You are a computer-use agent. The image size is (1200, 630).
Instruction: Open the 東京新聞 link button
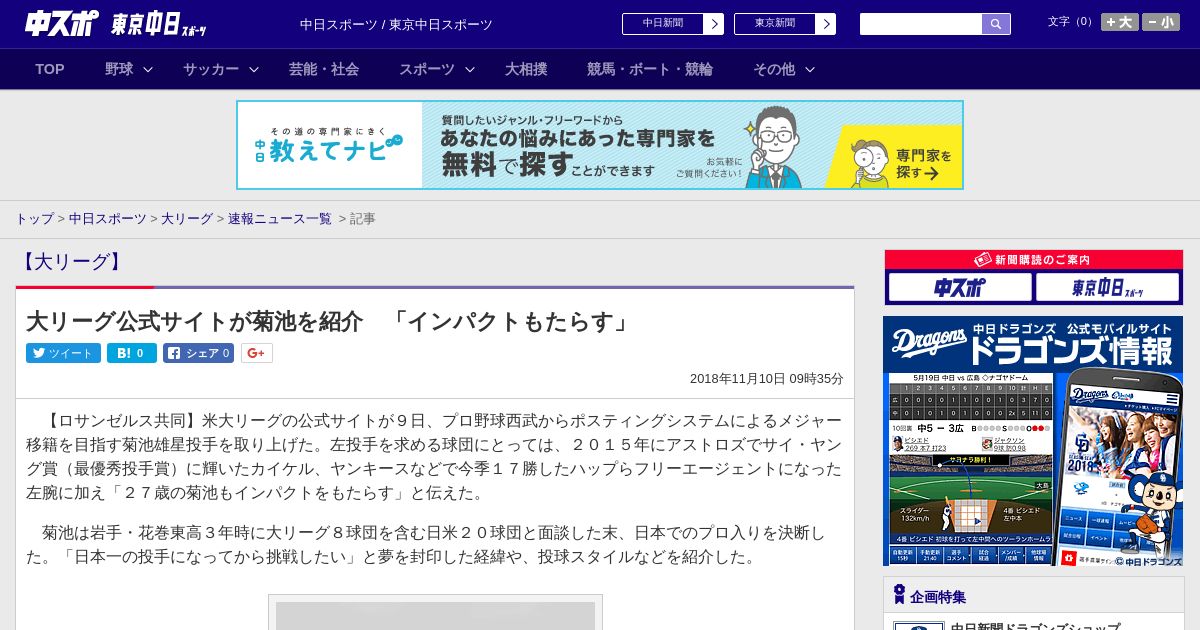click(774, 24)
